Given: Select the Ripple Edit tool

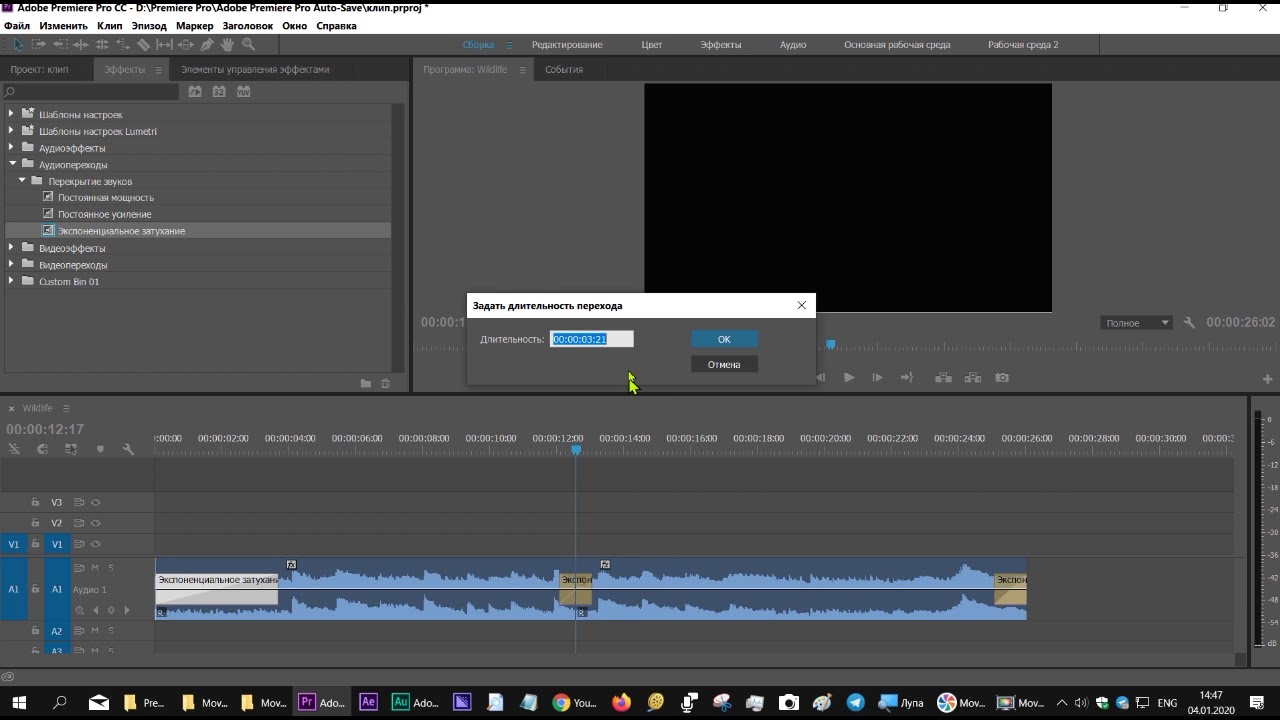Looking at the screenshot, I should (81, 44).
